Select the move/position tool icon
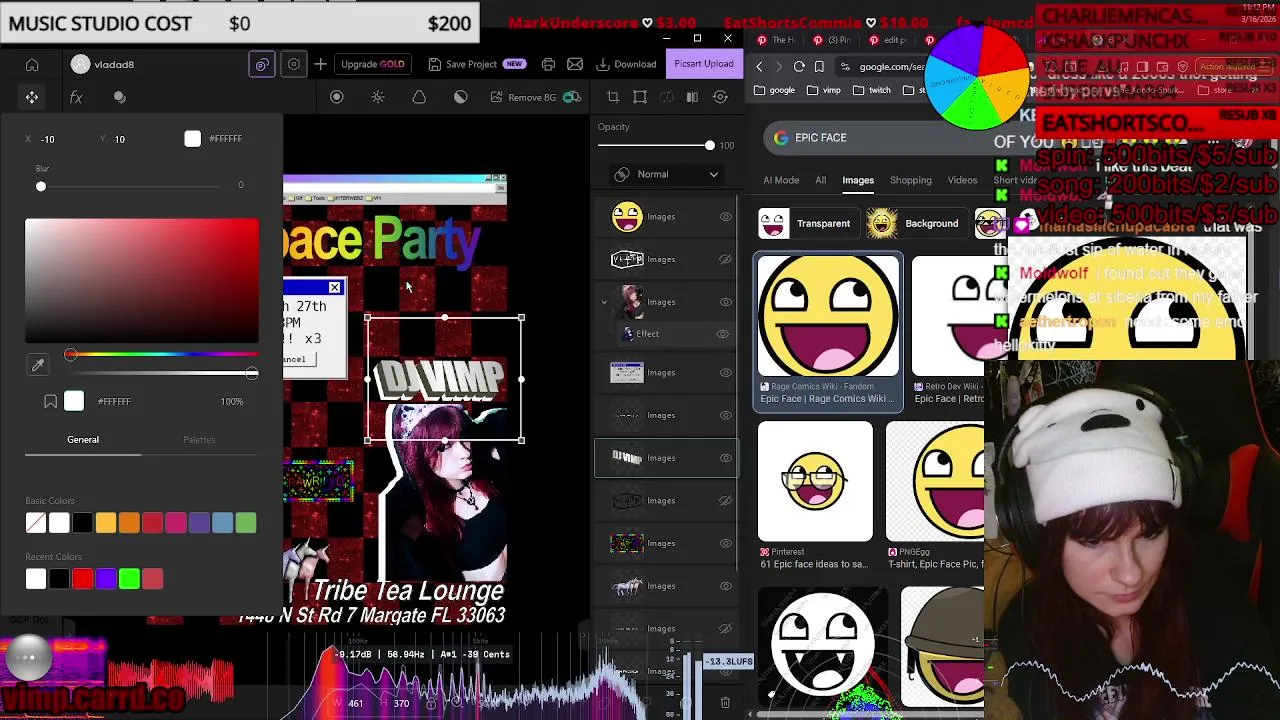 click(32, 97)
